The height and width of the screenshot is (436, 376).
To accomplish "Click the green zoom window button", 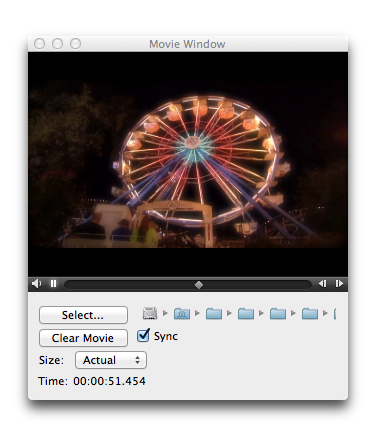I will (x=75, y=43).
